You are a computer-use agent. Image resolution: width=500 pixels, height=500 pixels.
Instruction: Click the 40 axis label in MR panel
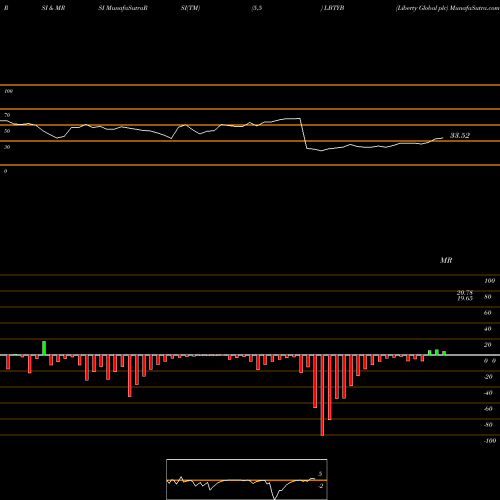487,329
